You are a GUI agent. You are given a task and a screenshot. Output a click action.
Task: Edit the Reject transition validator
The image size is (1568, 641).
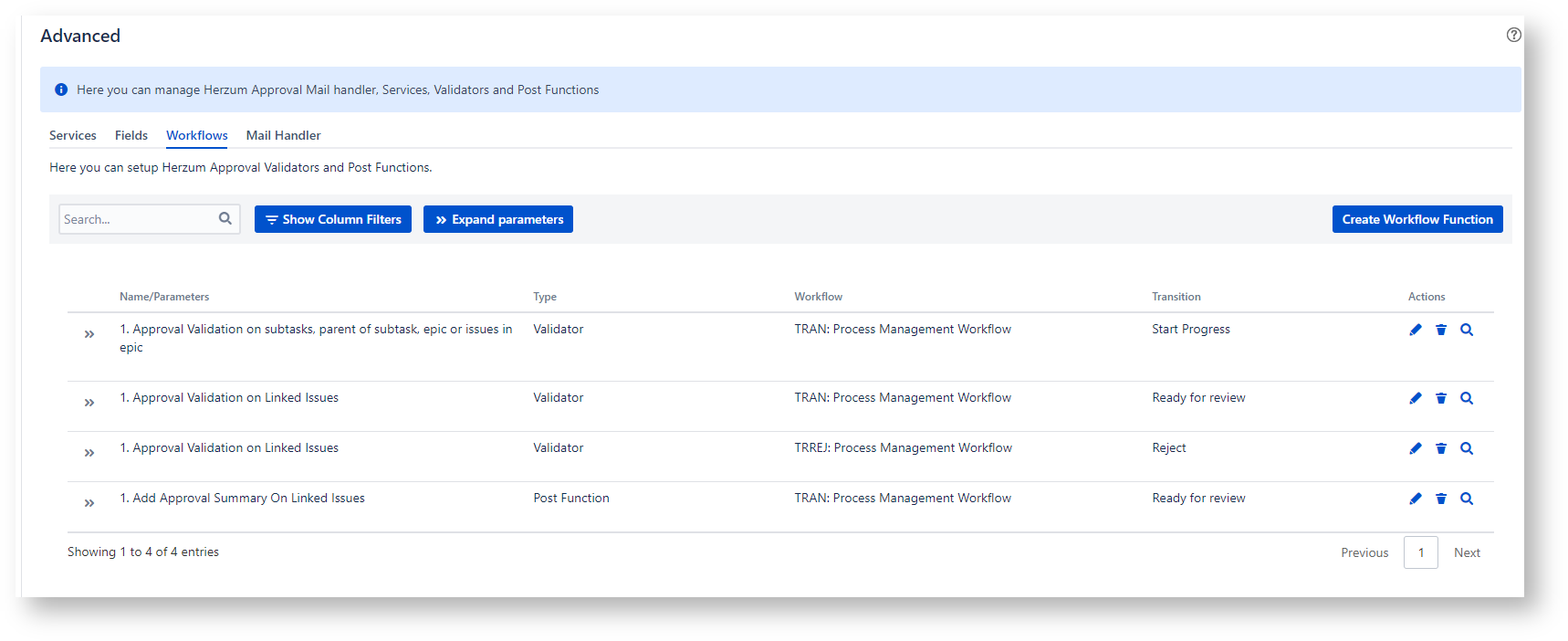pos(1415,448)
